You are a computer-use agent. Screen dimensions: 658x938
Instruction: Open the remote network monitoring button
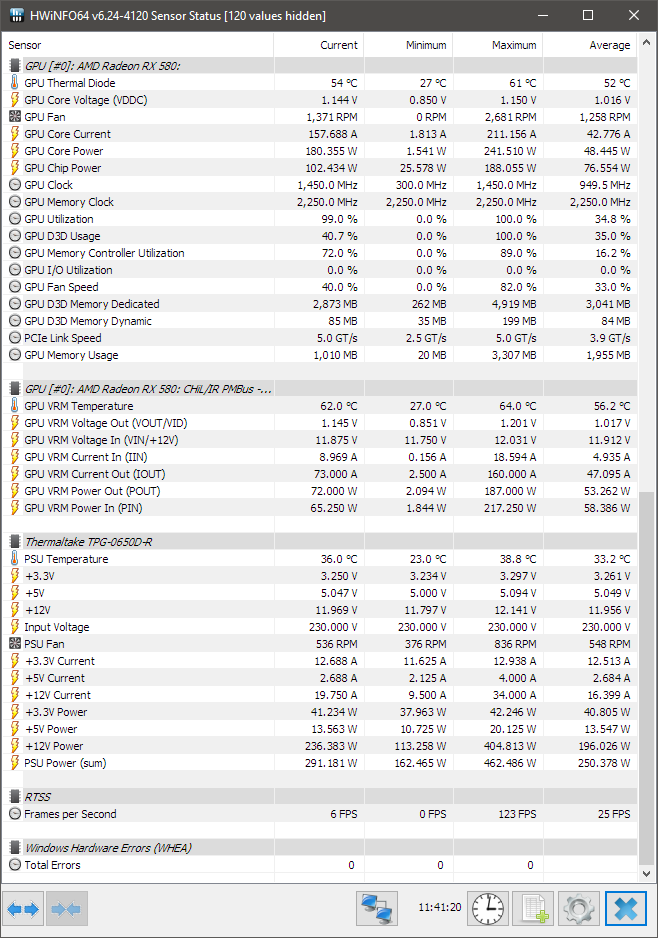click(x=377, y=909)
